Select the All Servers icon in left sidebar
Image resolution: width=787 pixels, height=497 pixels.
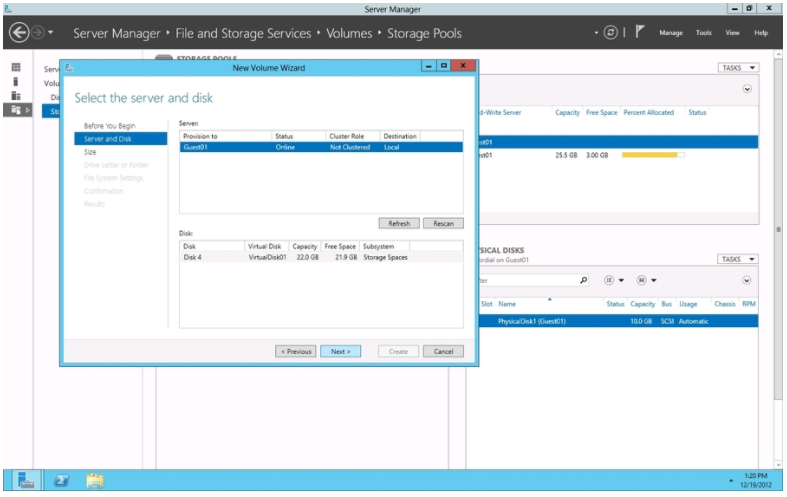point(16,96)
